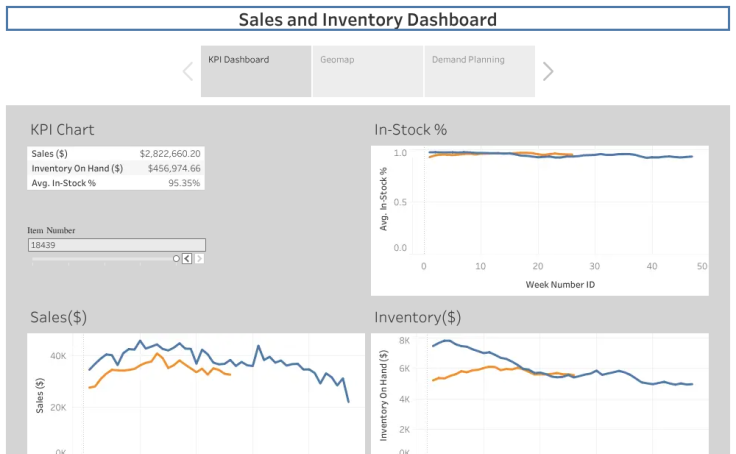Click the Inventory On Hand ($) axis title
The image size is (736, 454).
tap(383, 395)
